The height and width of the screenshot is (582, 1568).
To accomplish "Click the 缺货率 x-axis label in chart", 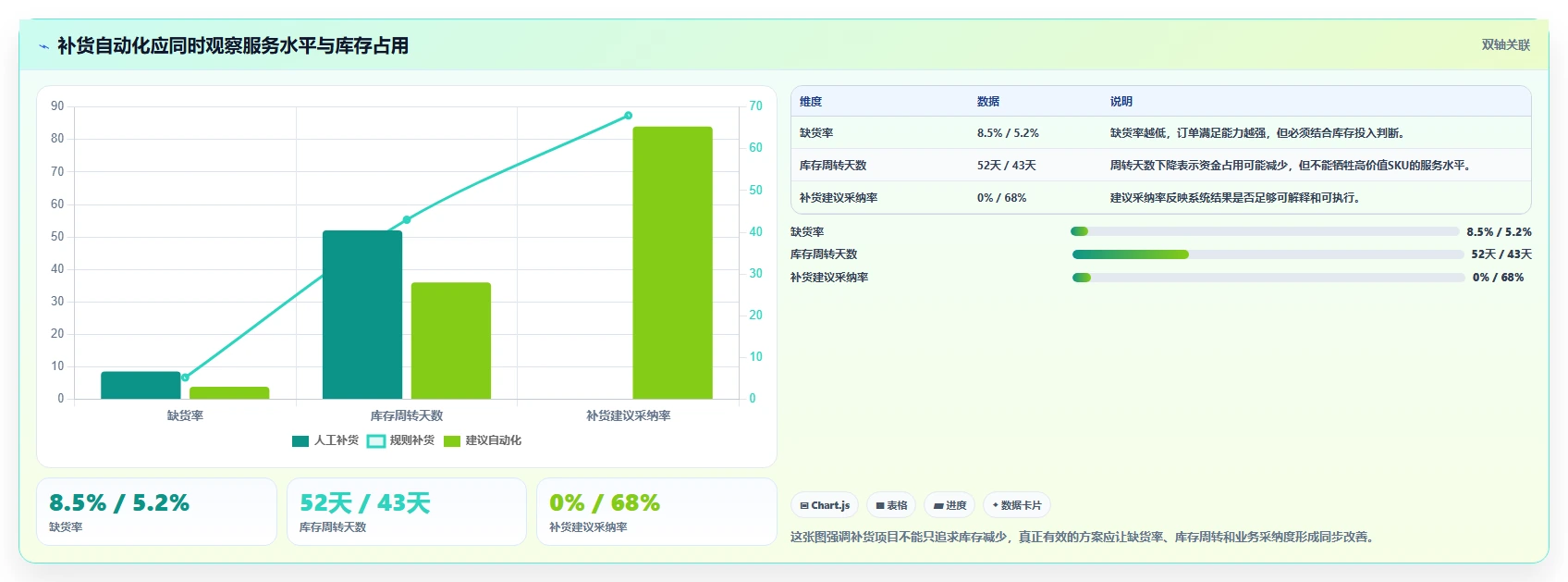I will click(185, 416).
